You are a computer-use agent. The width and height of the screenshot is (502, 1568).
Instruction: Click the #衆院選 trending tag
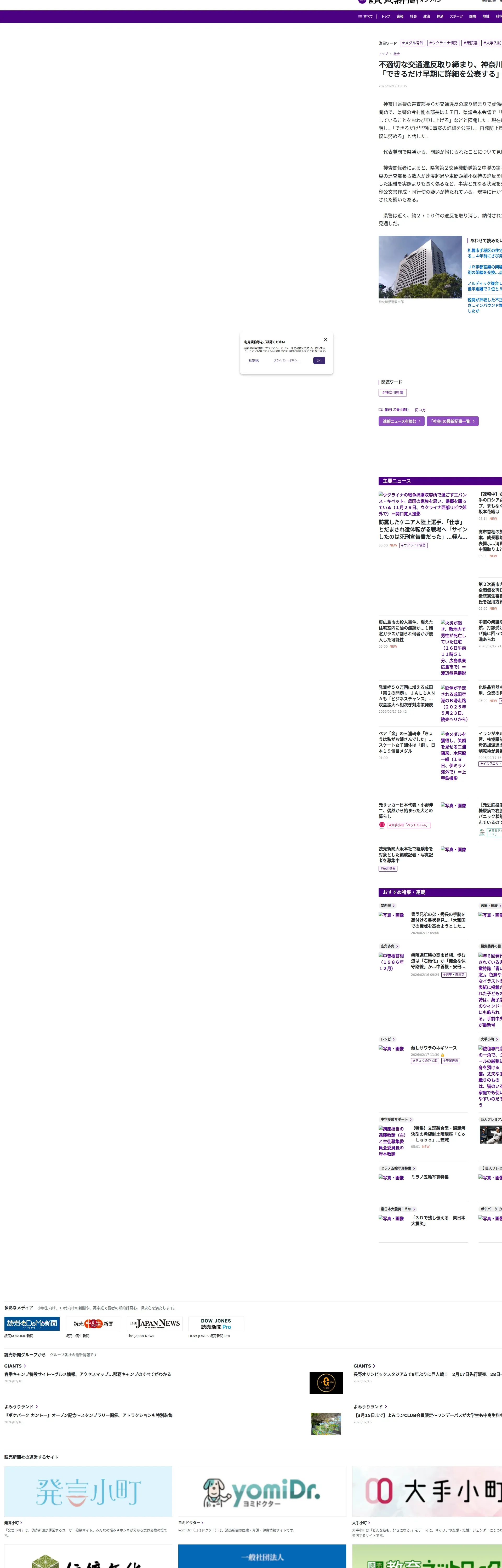[470, 43]
